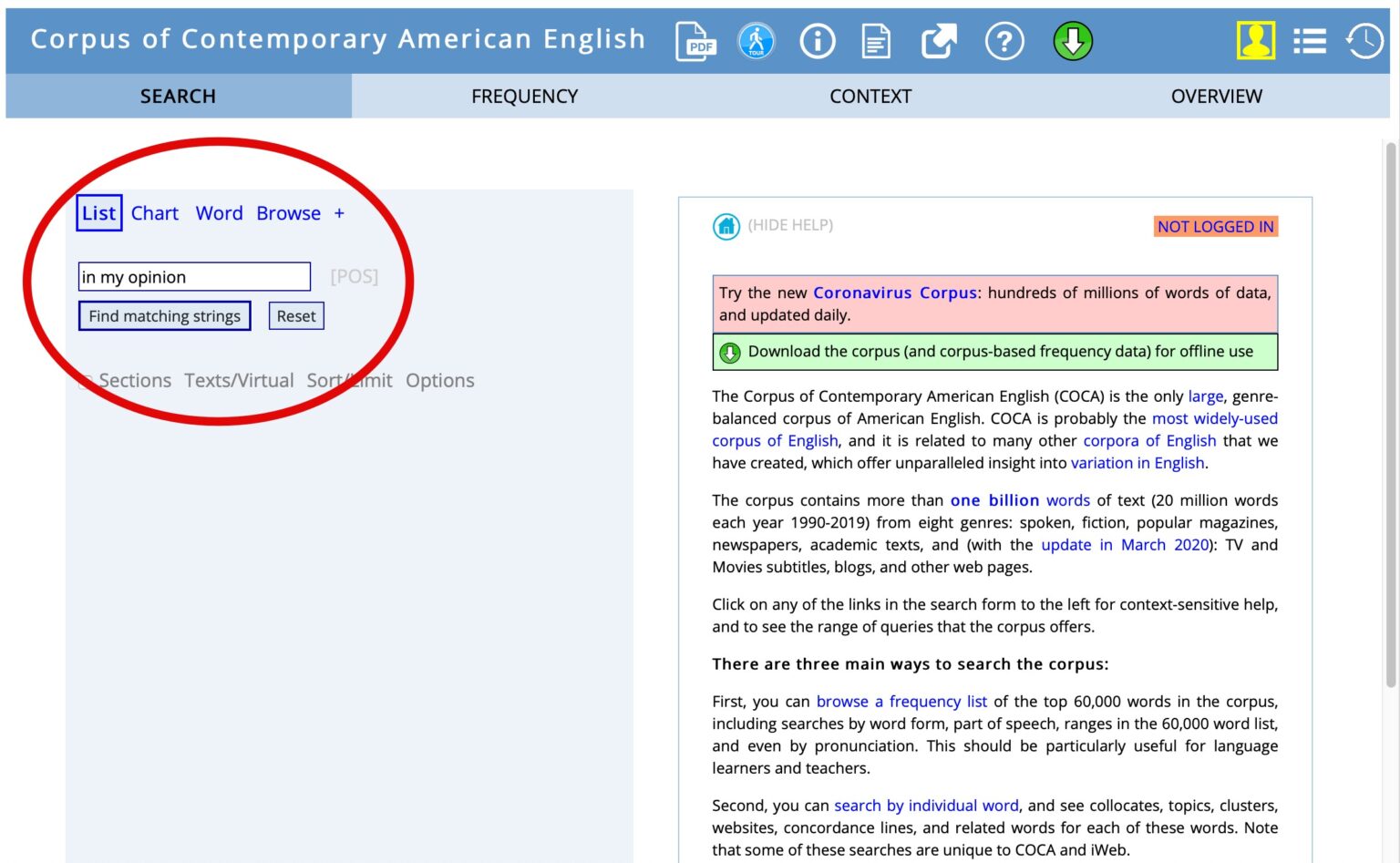Expand the Options section

440,380
